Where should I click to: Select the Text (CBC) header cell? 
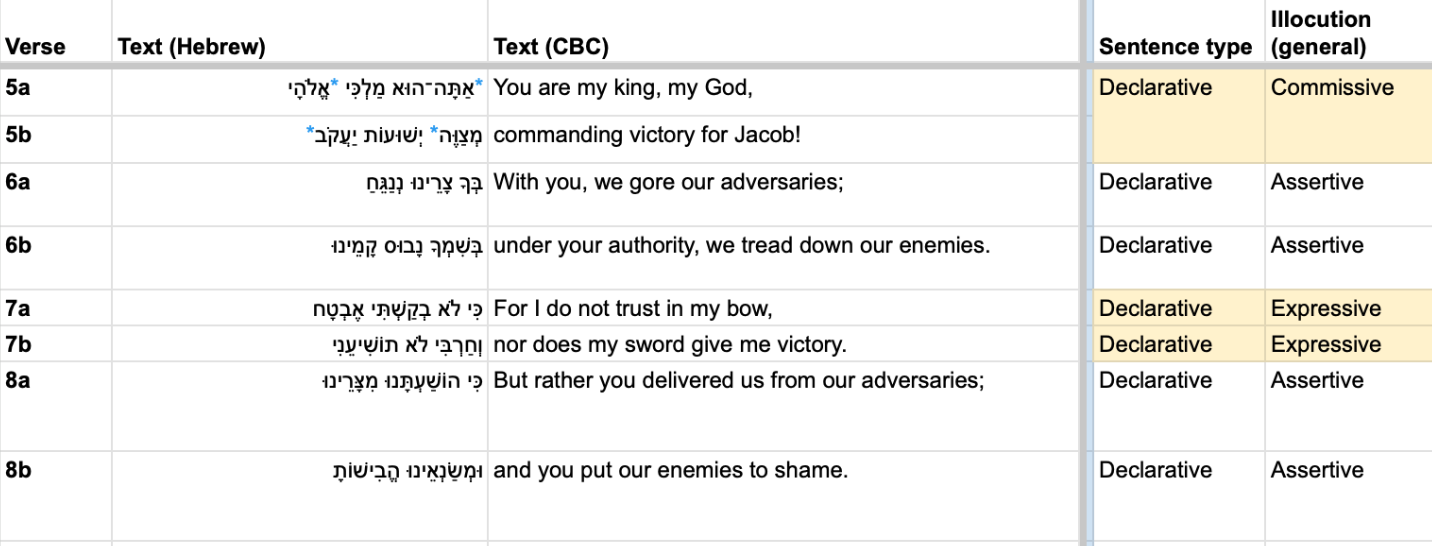click(783, 33)
